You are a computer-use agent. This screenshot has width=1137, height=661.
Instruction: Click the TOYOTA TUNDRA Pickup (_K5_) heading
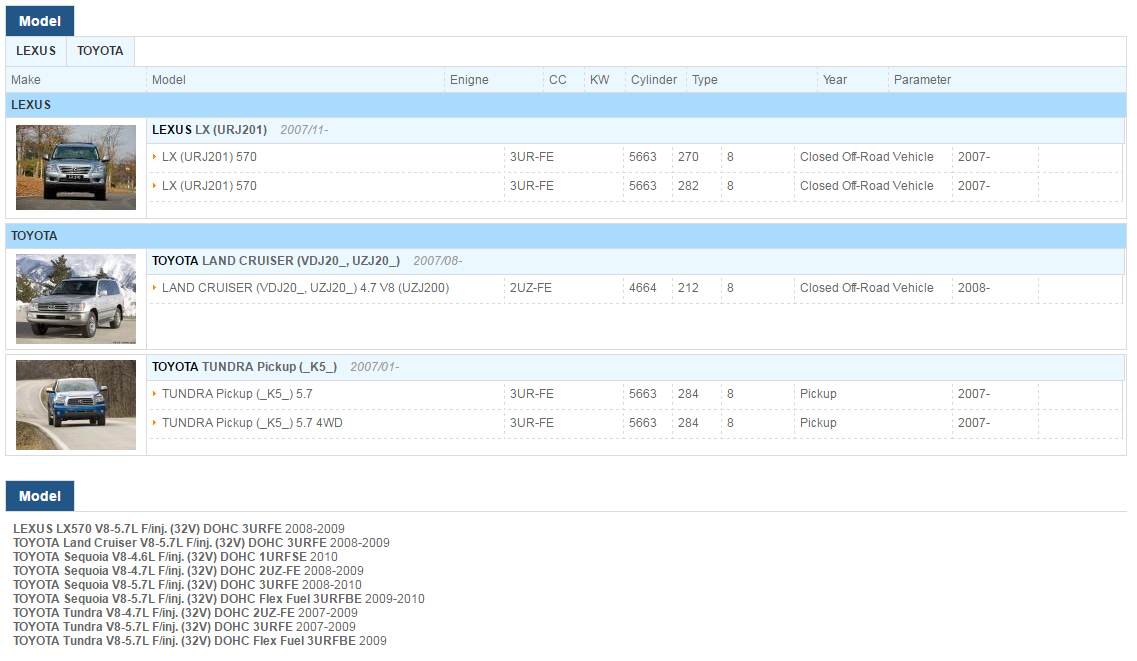(x=244, y=367)
